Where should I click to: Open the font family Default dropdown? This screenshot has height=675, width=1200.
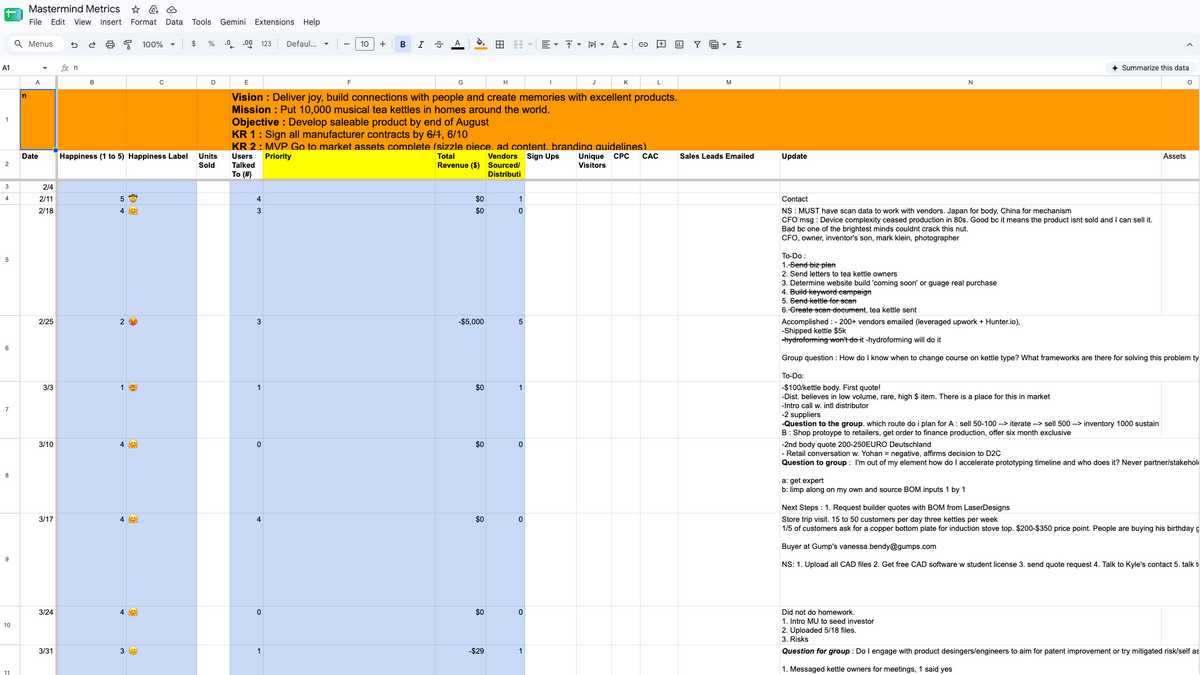pyautogui.click(x=307, y=44)
